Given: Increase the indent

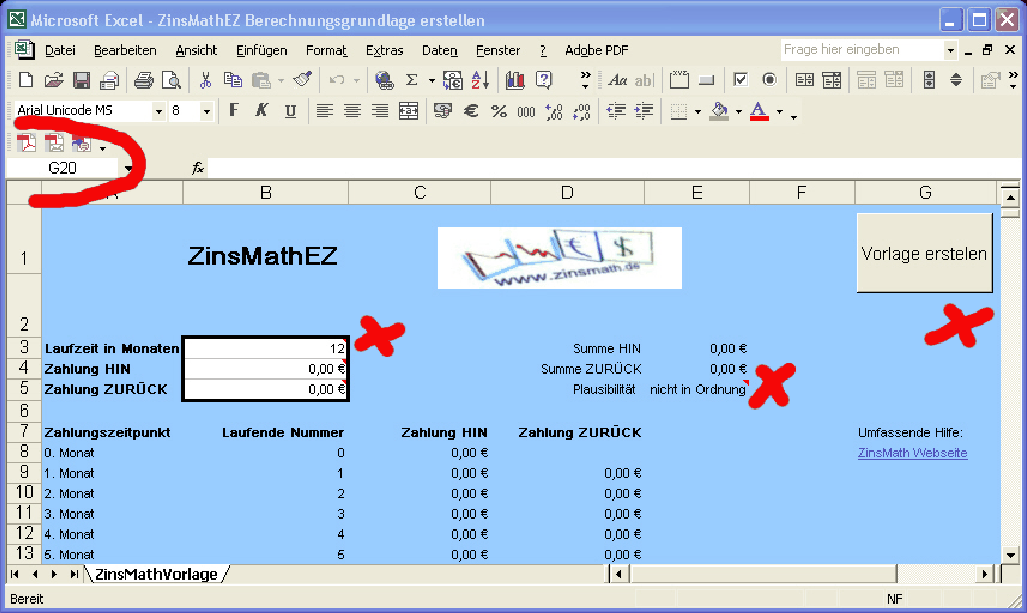Looking at the screenshot, I should point(644,111).
